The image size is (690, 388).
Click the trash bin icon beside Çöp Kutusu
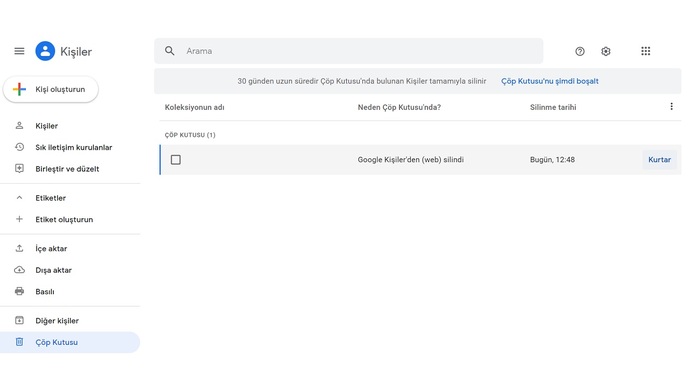[19, 342]
